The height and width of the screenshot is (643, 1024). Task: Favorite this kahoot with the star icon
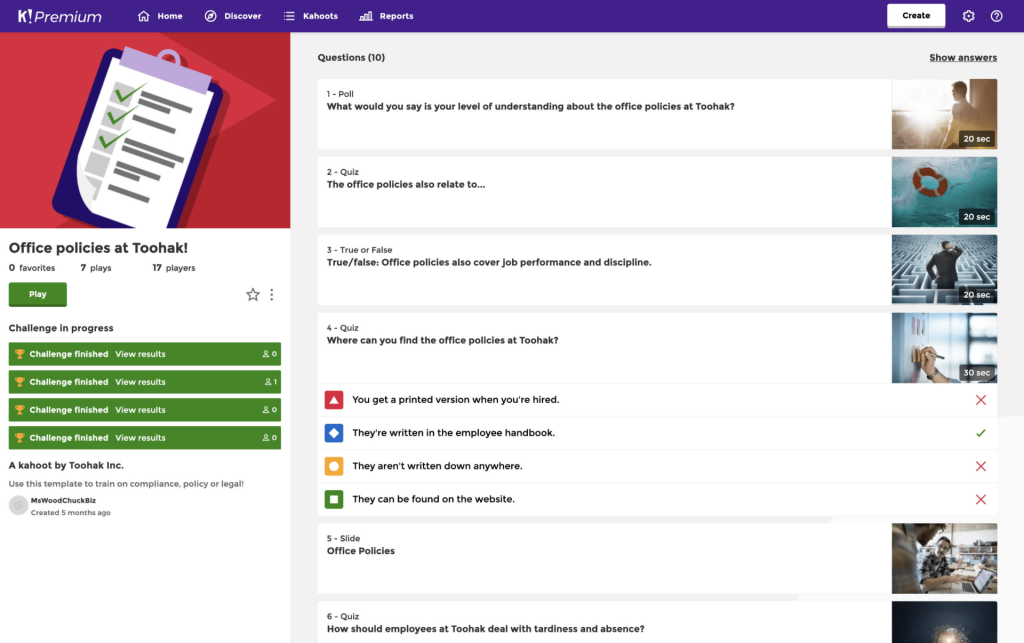click(x=253, y=295)
